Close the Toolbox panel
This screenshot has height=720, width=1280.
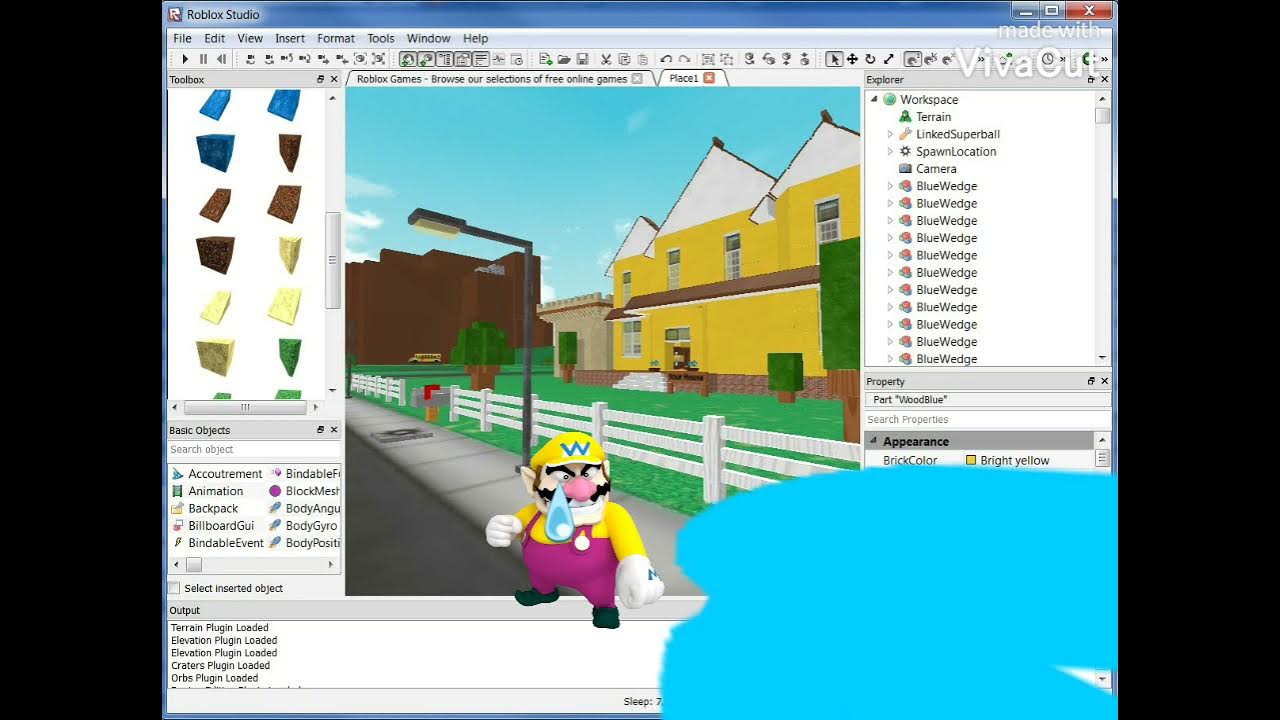(334, 79)
